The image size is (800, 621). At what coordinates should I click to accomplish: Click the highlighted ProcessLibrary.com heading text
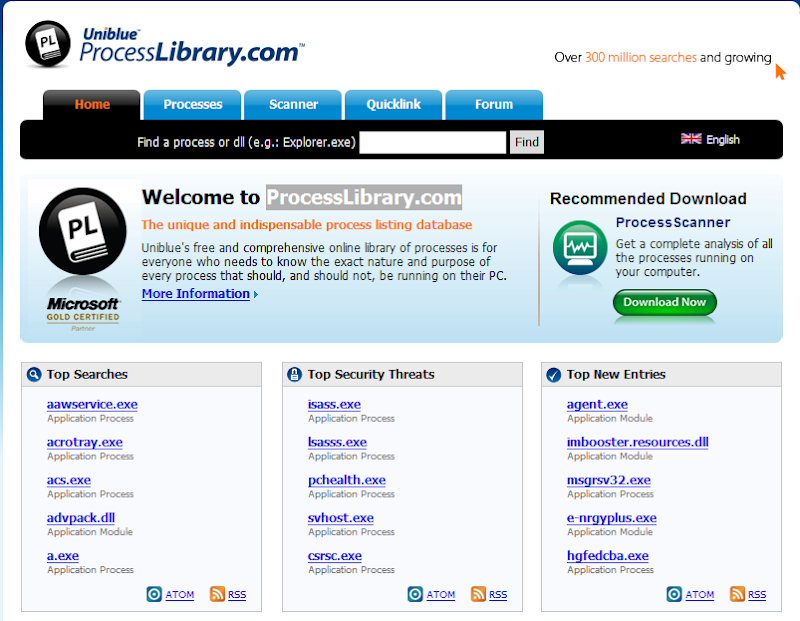point(364,197)
